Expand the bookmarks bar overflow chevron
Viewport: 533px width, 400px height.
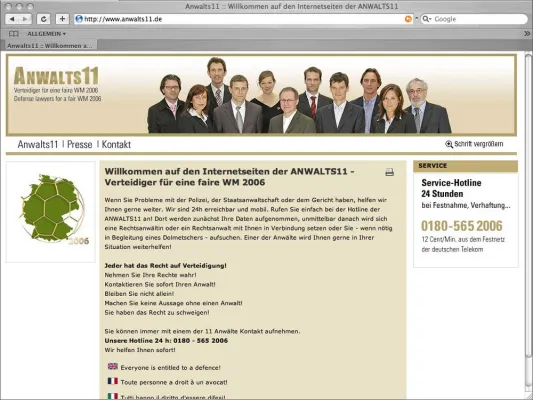pyautogui.click(x=527, y=34)
